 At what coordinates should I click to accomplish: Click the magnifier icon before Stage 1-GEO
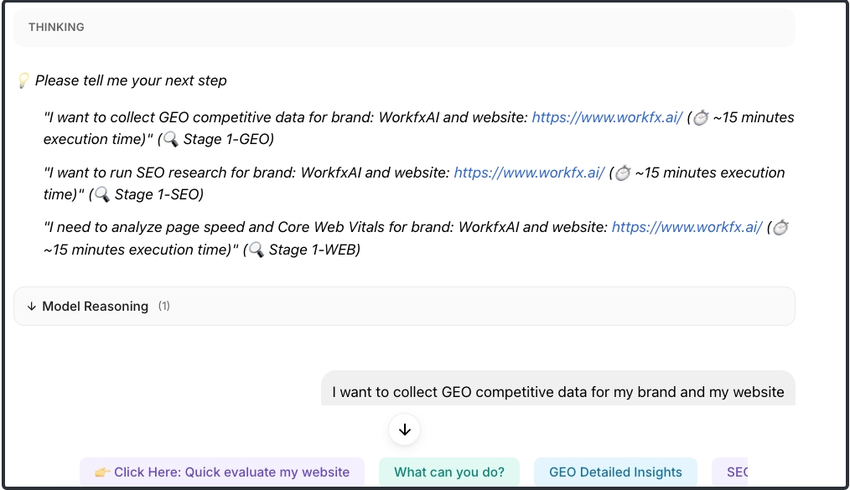171,140
